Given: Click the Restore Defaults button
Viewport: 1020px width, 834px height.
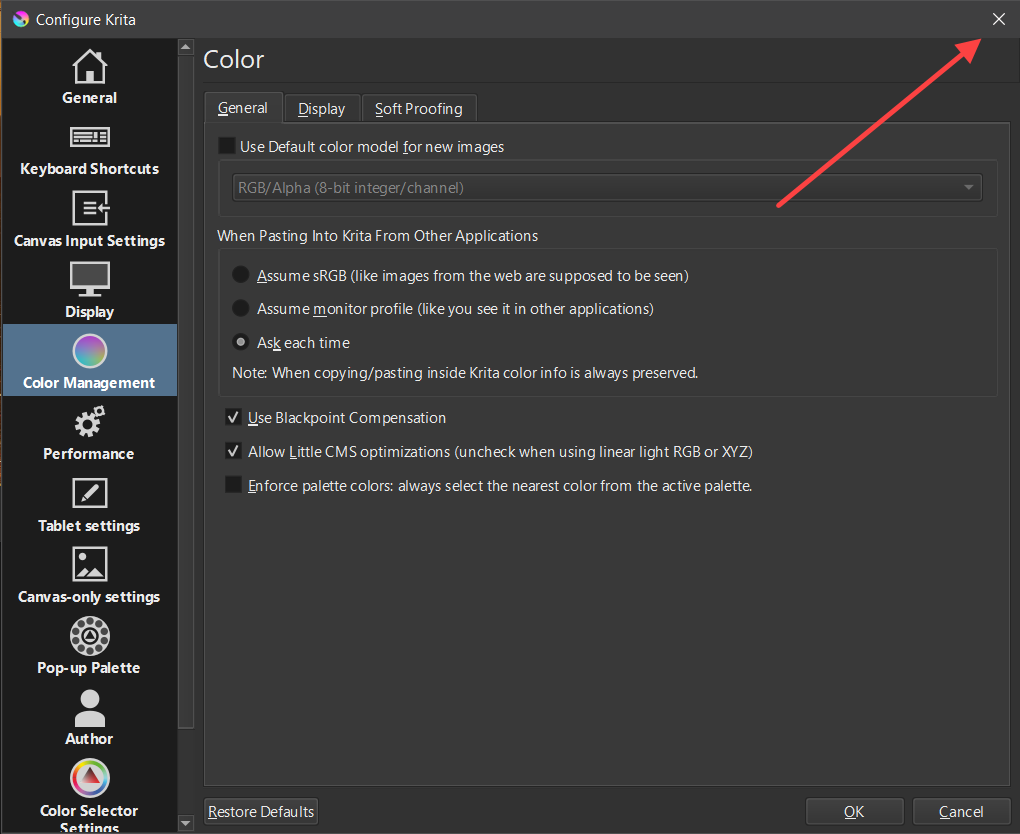Looking at the screenshot, I should (x=261, y=811).
